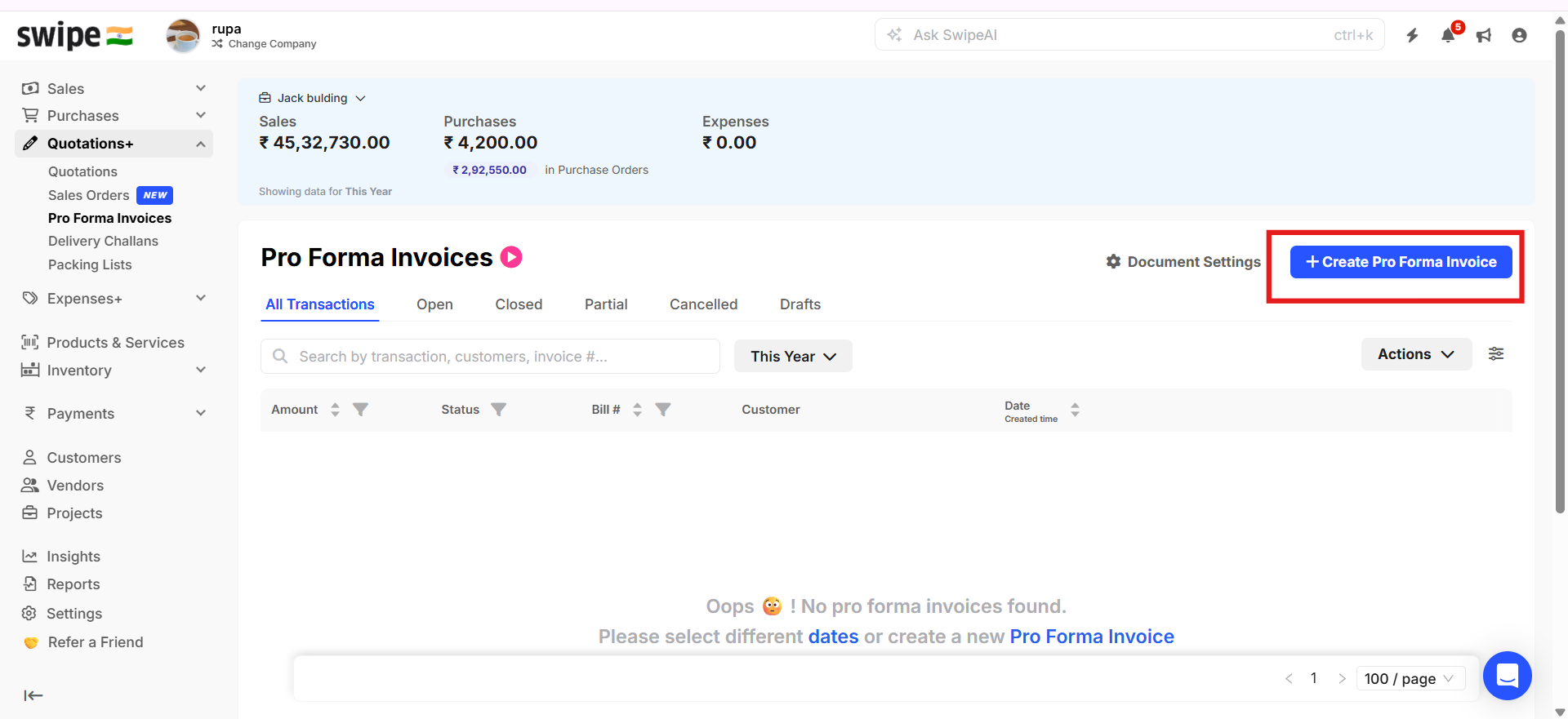Sort by the Date column

point(1075,410)
